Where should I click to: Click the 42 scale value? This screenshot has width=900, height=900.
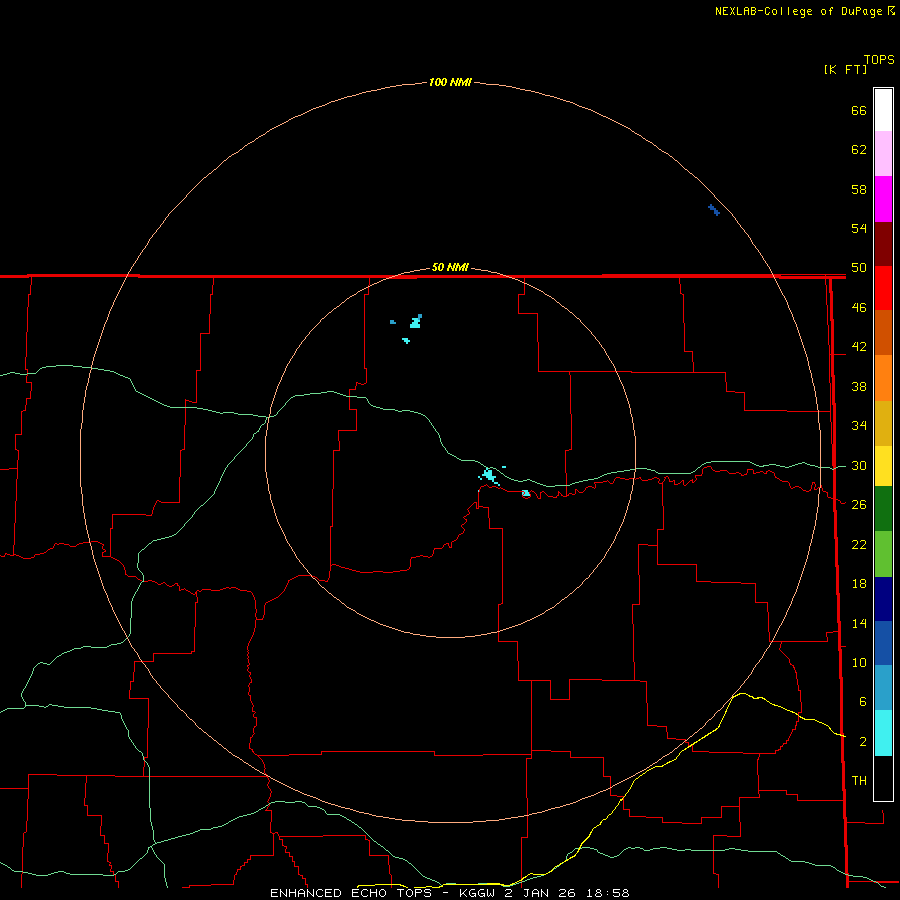(x=859, y=347)
